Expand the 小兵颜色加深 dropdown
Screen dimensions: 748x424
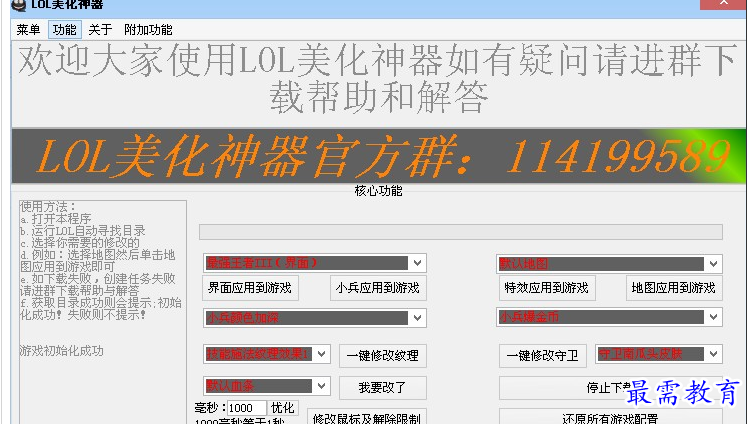[x=417, y=318]
